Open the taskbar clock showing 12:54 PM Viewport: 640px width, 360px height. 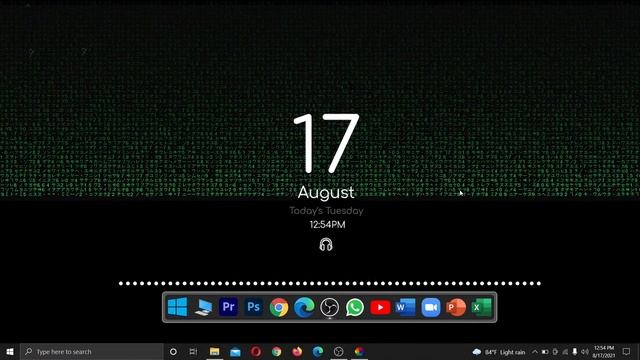pyautogui.click(x=604, y=352)
